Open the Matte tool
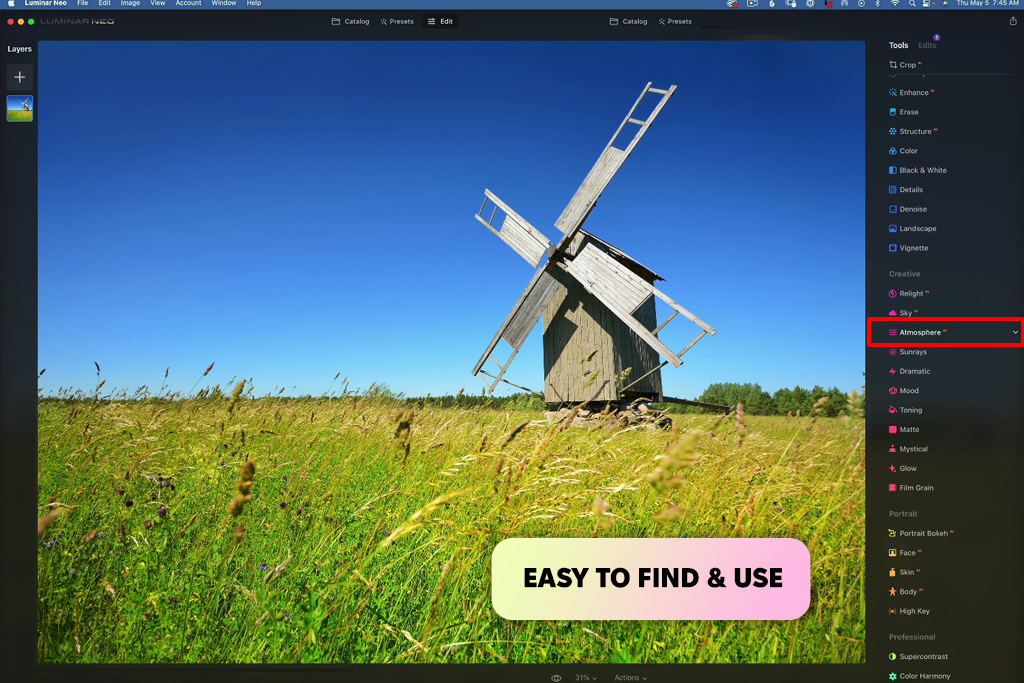This screenshot has height=683, width=1024. pyautogui.click(x=904, y=430)
